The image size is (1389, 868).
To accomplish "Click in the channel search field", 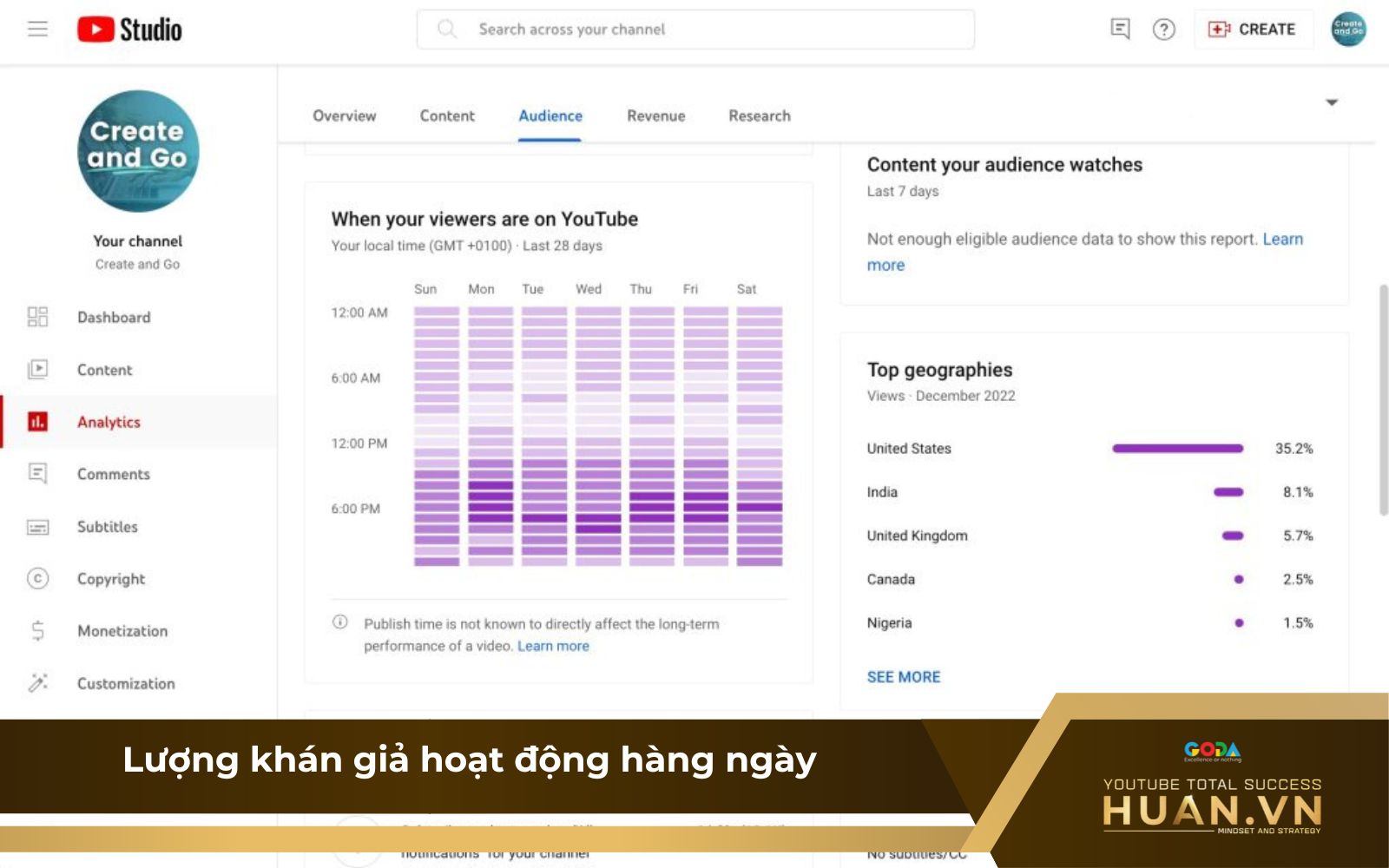I will 695,30.
